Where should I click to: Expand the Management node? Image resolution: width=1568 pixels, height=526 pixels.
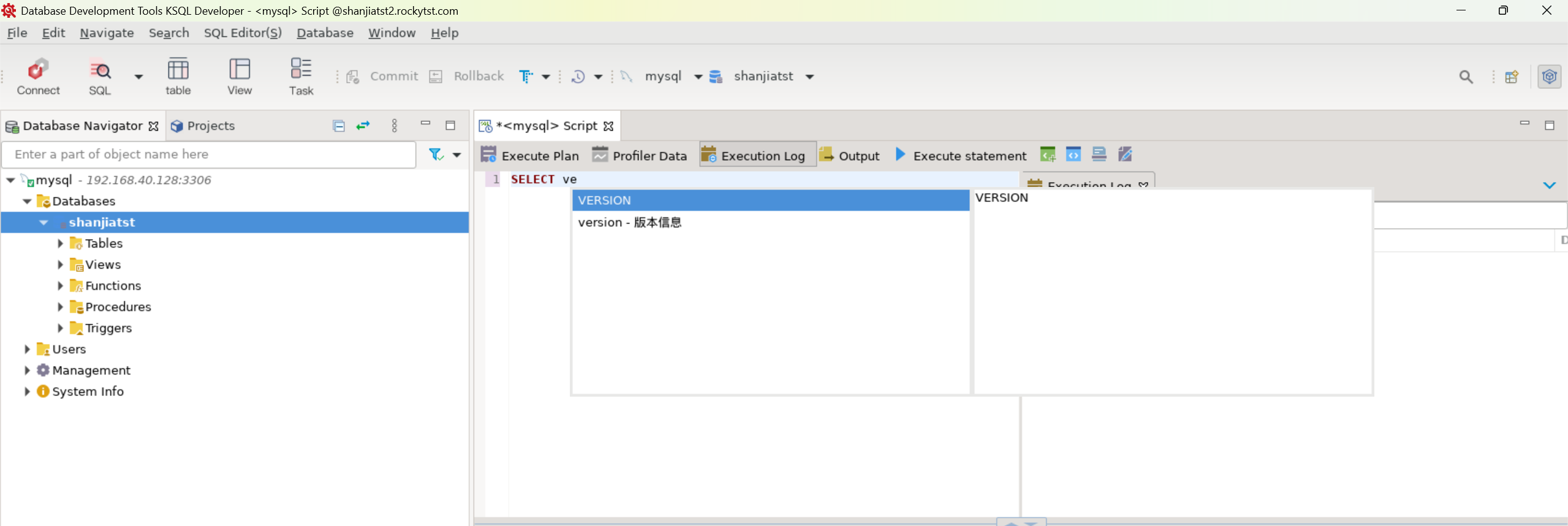pyautogui.click(x=27, y=370)
